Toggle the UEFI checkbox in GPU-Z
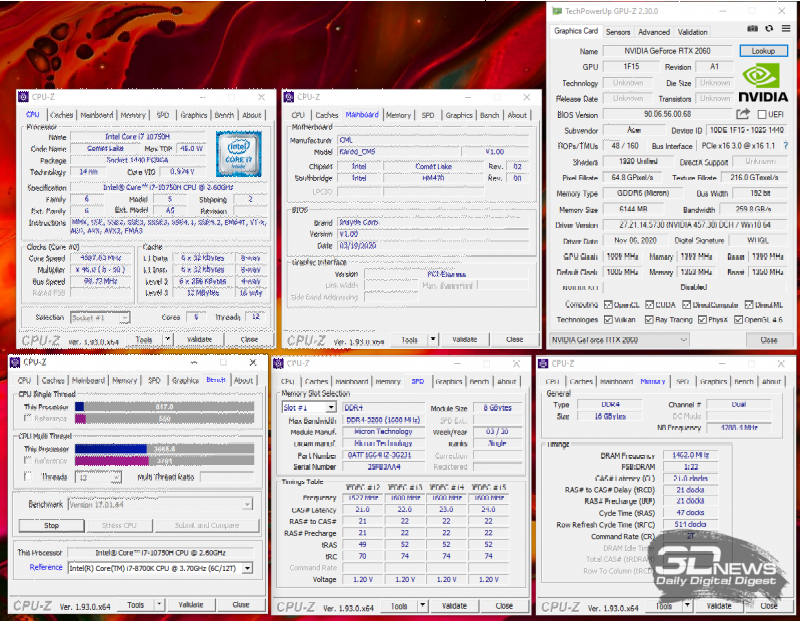Screen dimensions: 800x621 click(762, 114)
